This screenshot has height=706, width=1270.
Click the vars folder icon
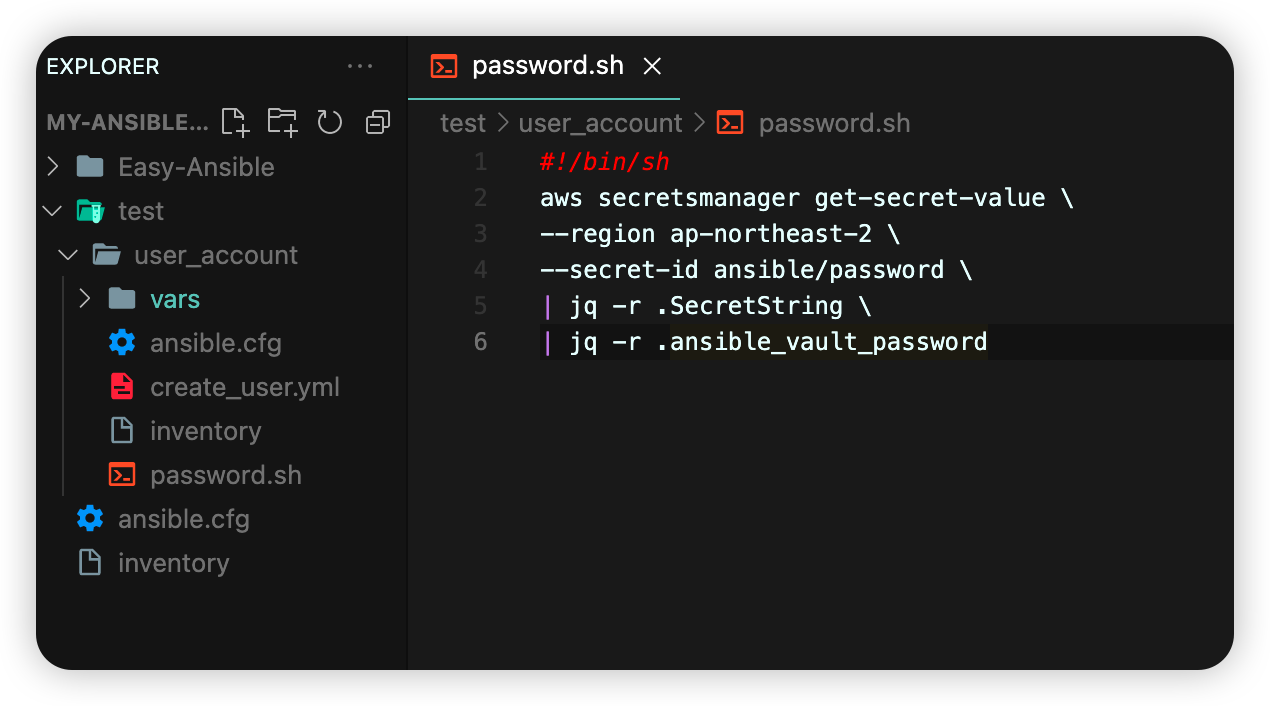click(x=122, y=298)
